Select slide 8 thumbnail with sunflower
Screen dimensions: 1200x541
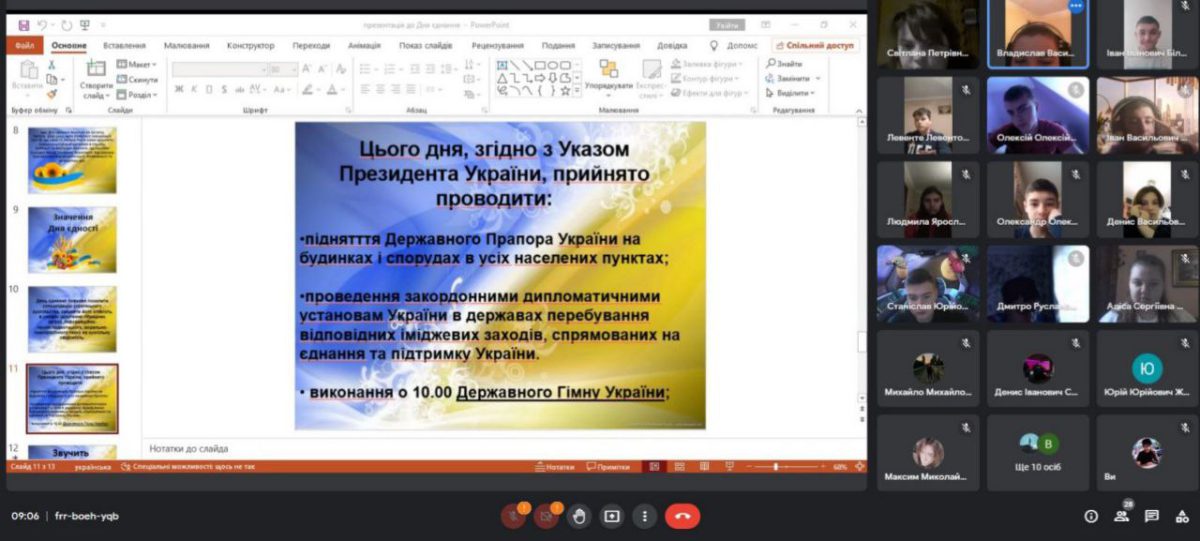click(72, 160)
